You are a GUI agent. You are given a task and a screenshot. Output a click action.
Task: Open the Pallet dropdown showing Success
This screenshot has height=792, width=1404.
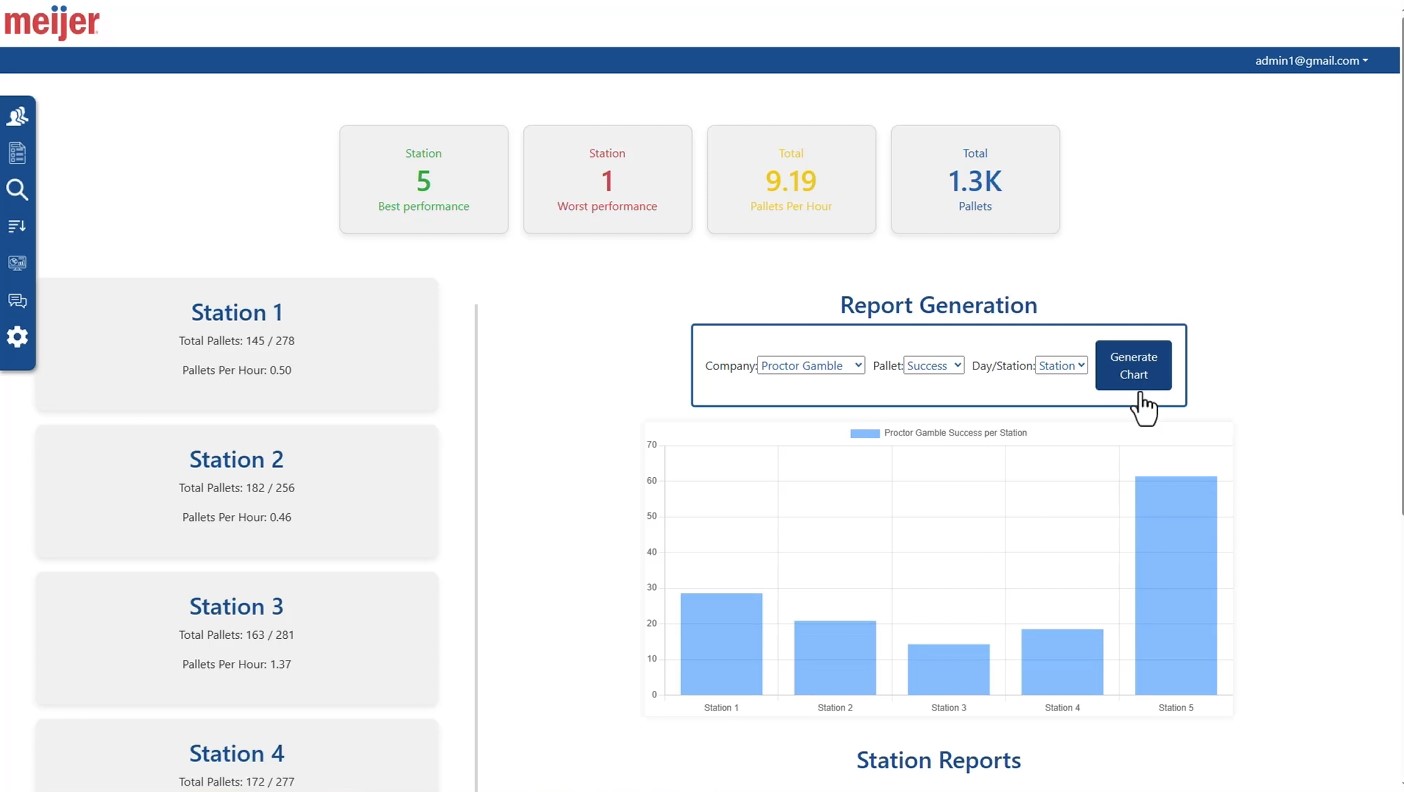click(x=934, y=366)
